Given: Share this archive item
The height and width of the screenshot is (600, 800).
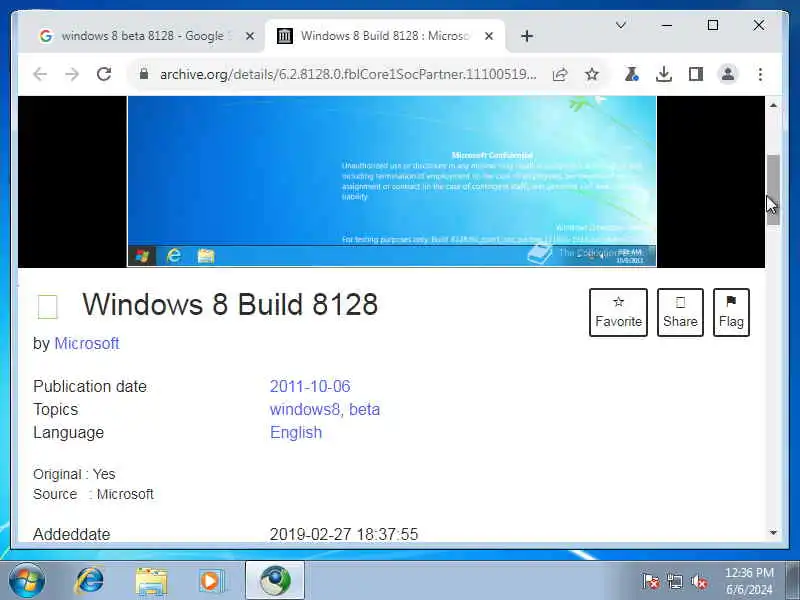Looking at the screenshot, I should tap(680, 312).
